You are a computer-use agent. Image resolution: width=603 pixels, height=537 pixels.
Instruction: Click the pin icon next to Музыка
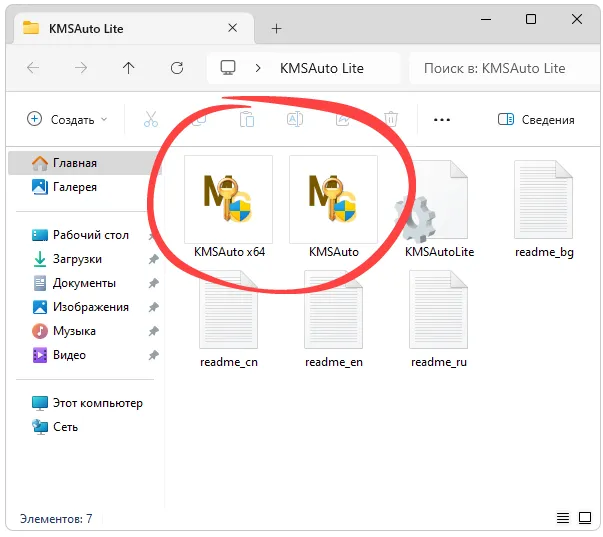click(x=153, y=331)
